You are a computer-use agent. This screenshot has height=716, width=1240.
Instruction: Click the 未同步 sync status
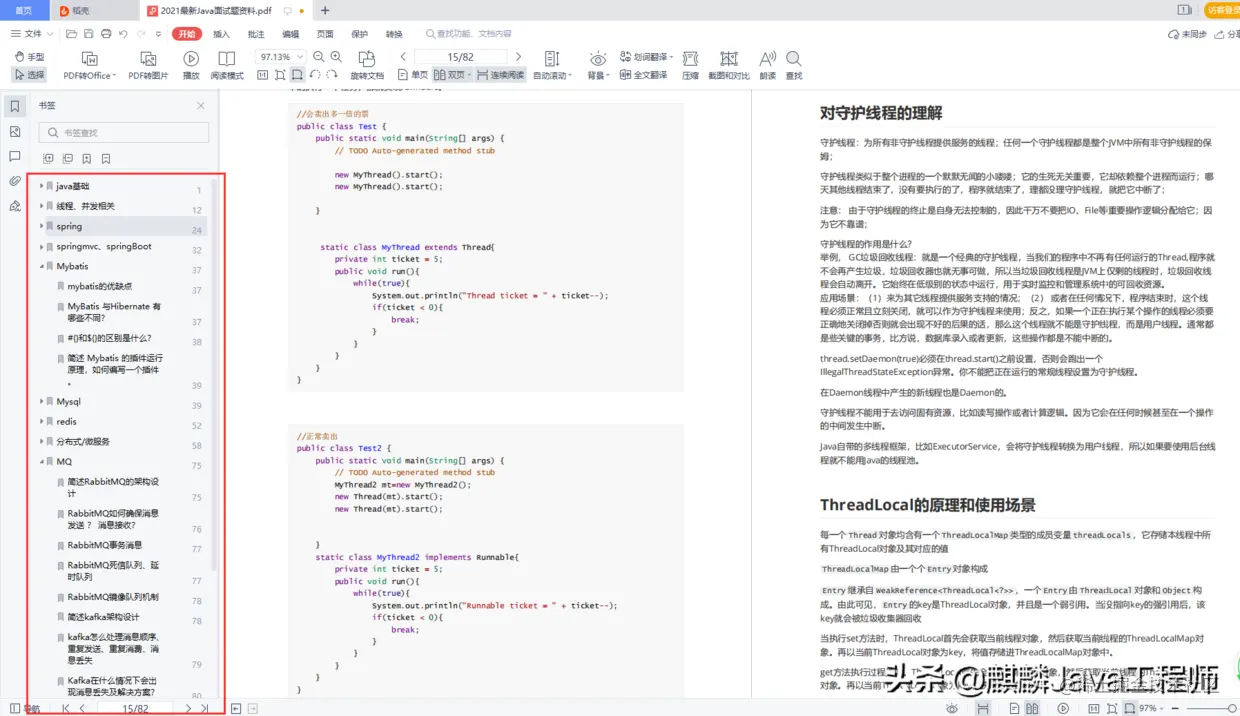pos(1188,34)
